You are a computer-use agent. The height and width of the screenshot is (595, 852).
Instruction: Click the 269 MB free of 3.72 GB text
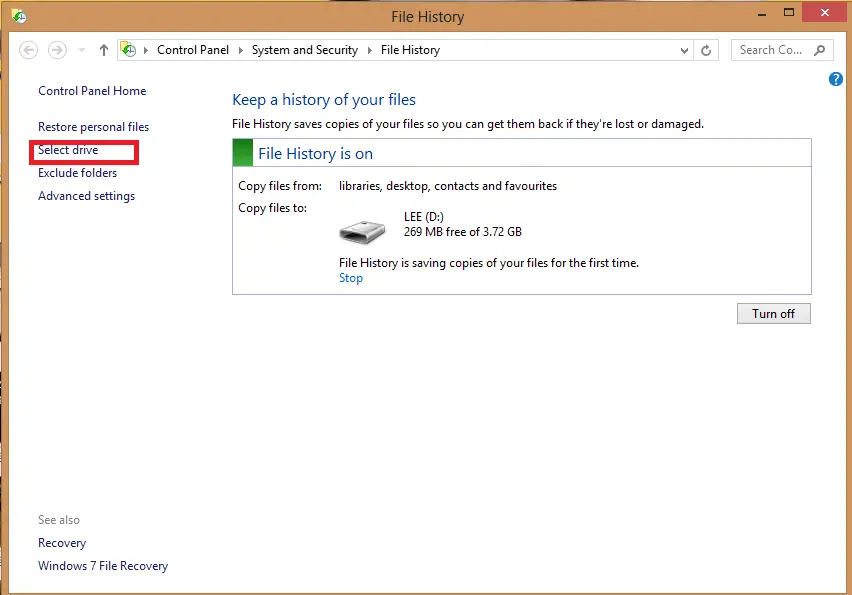coord(462,232)
